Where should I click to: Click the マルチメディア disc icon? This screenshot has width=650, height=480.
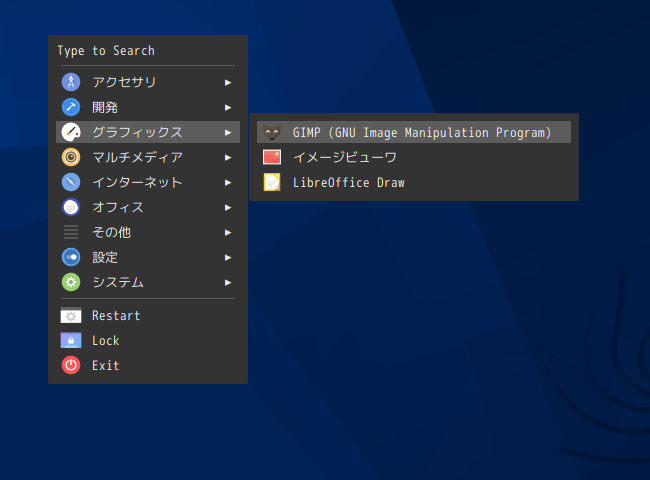tap(71, 157)
